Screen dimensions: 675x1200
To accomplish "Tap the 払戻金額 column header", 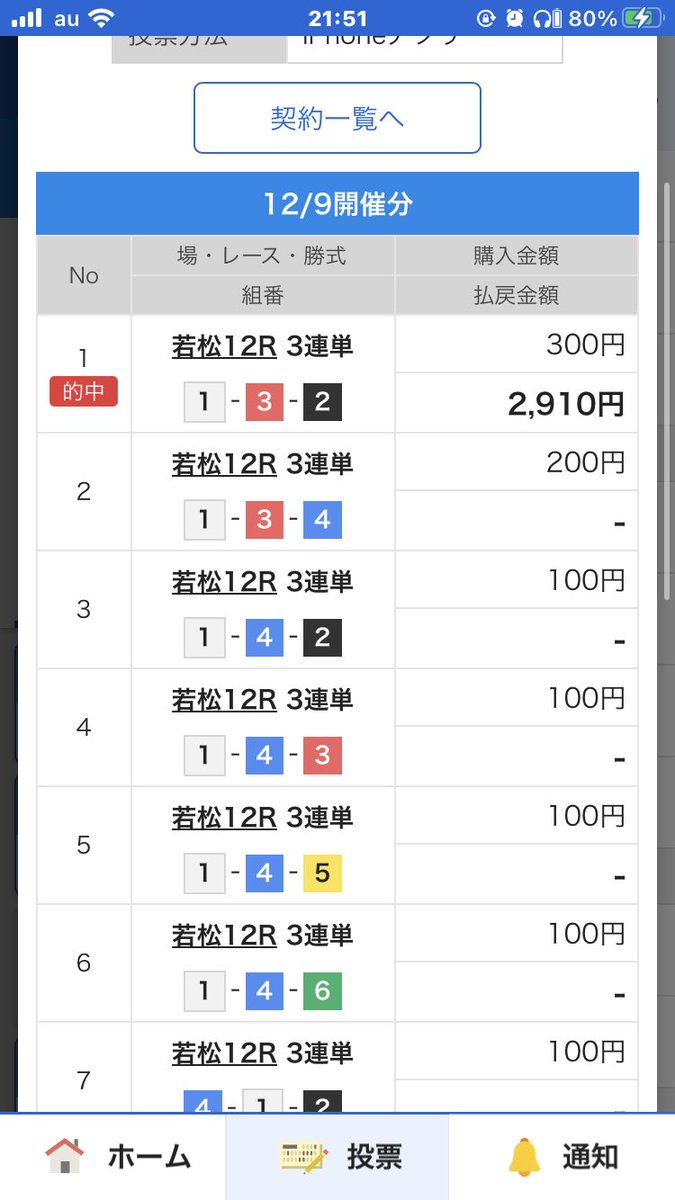I will pyautogui.click(x=516, y=296).
